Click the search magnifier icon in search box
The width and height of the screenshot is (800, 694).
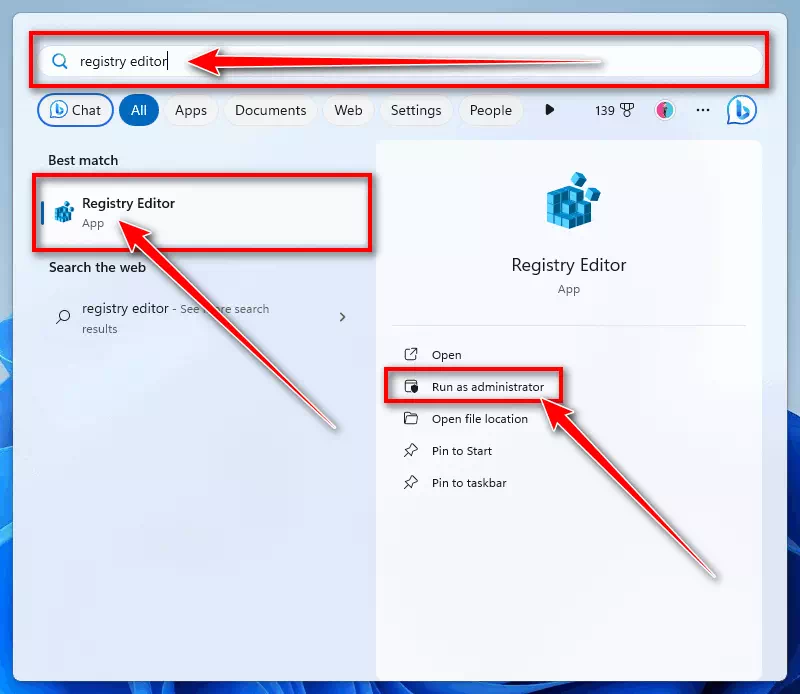(60, 61)
